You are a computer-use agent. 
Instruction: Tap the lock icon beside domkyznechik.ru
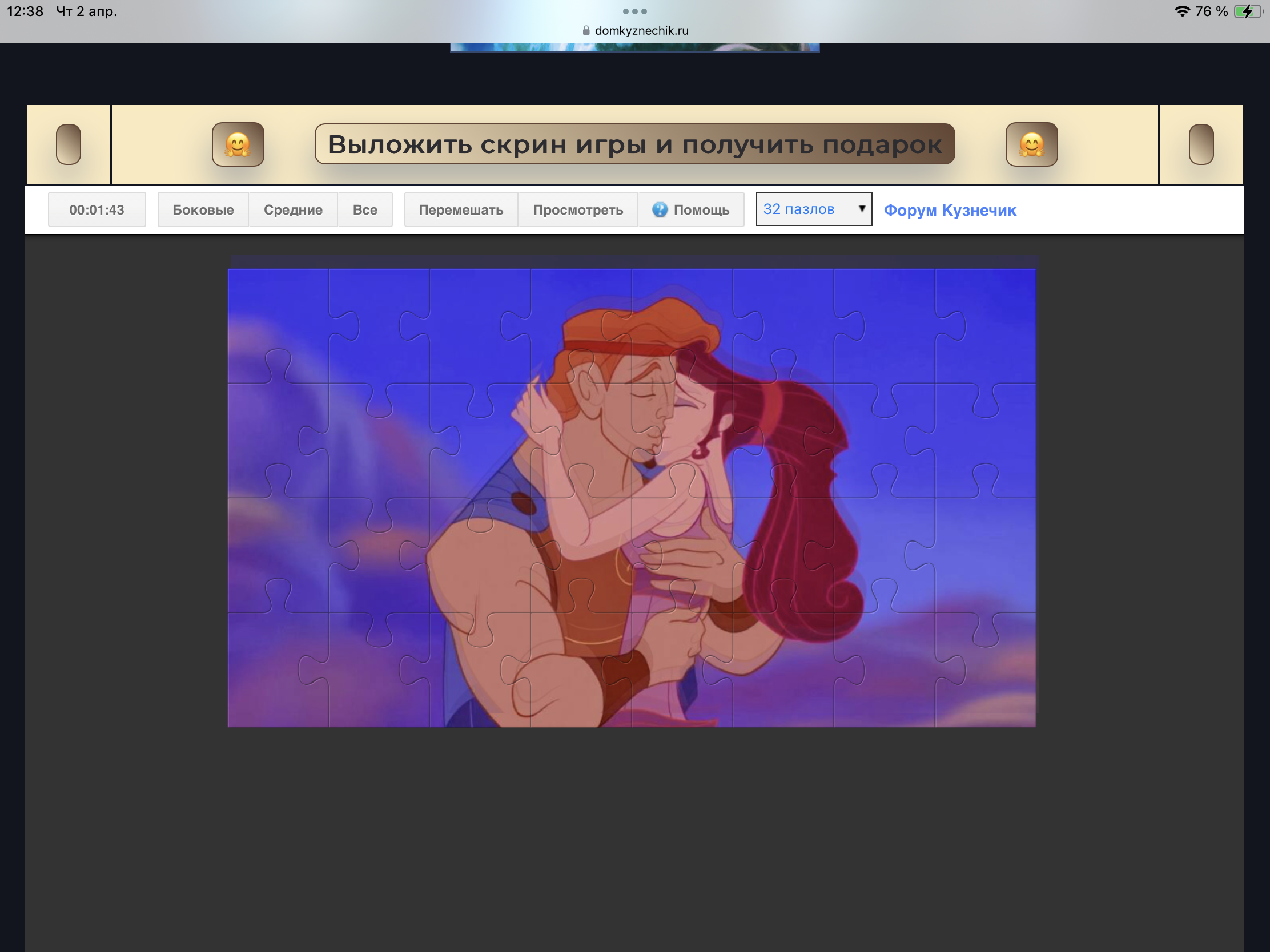586,30
